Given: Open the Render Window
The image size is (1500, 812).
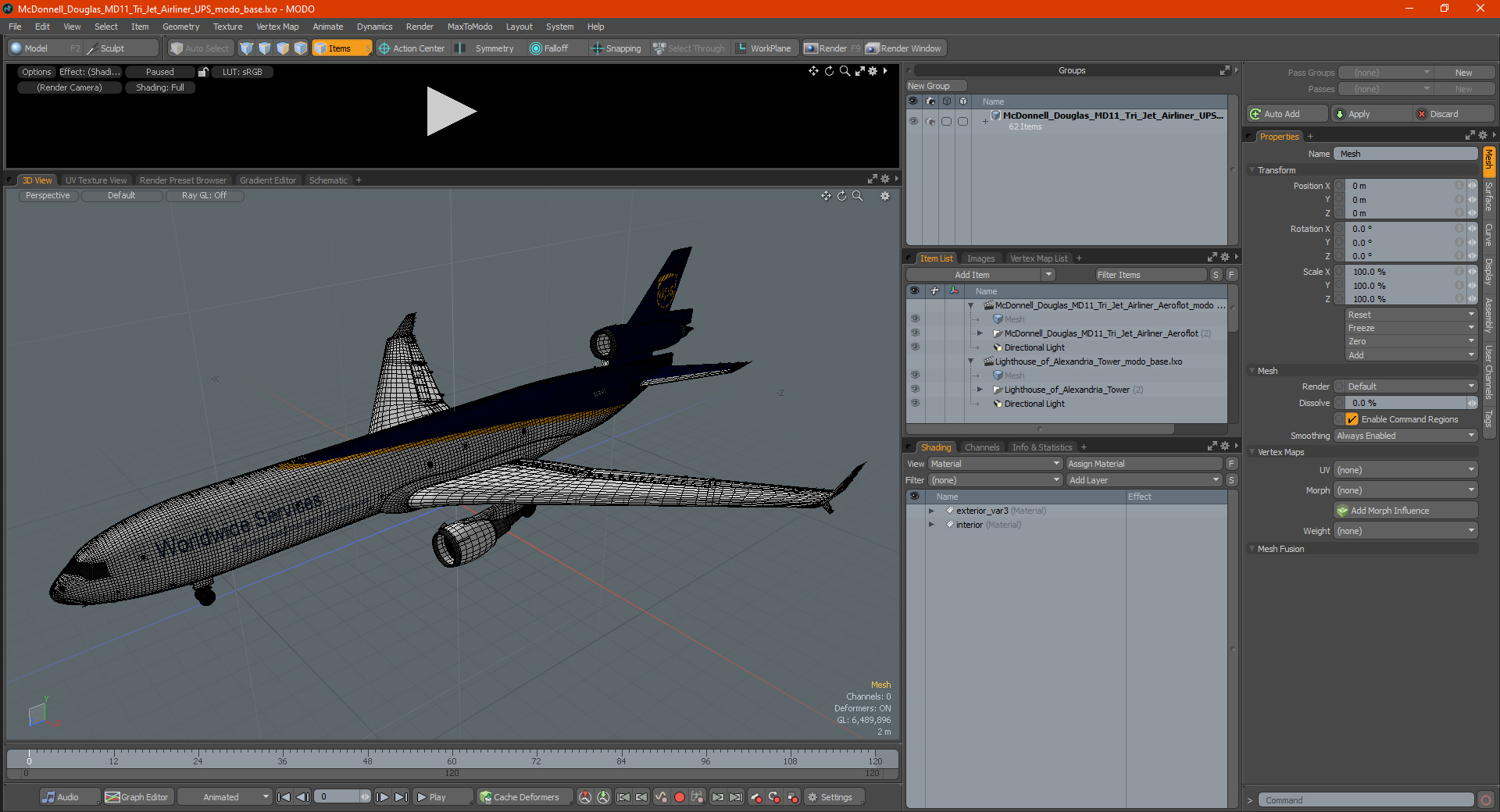Looking at the screenshot, I should click(905, 48).
